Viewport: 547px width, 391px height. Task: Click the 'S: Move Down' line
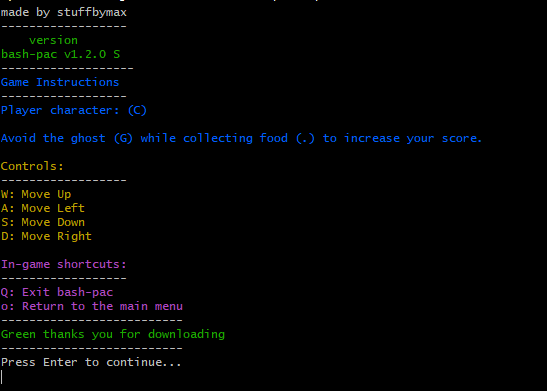(x=43, y=222)
